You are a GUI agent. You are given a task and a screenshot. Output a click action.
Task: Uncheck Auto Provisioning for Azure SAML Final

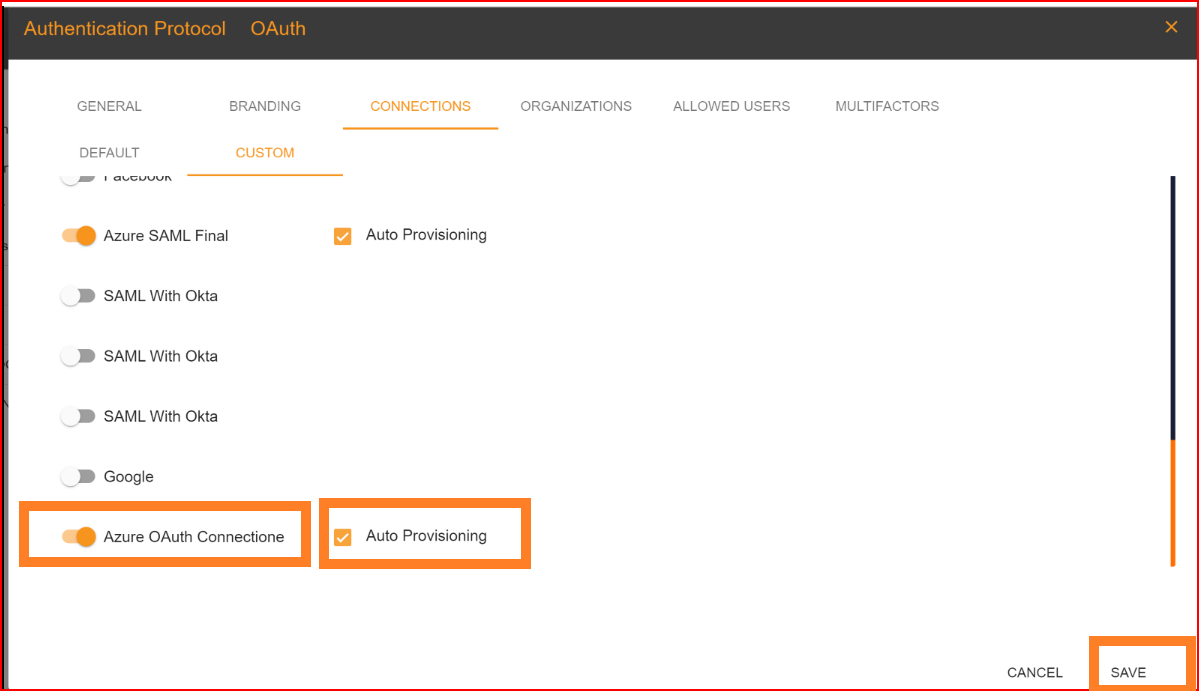coord(343,235)
